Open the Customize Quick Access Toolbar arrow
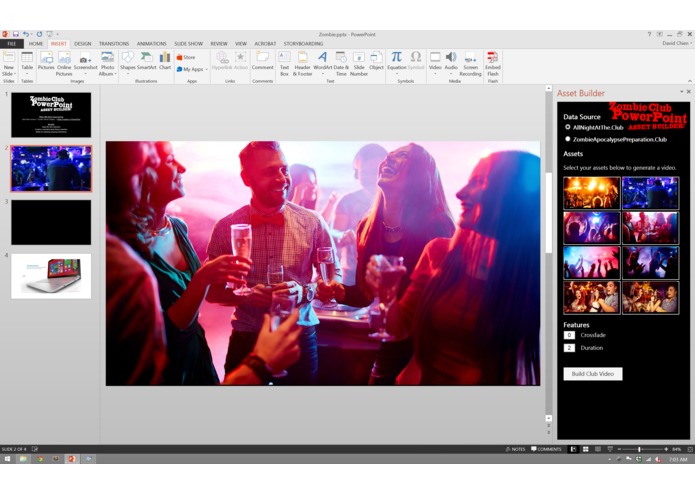This screenshot has width=695, height=494. pyautogui.click(x=58, y=34)
